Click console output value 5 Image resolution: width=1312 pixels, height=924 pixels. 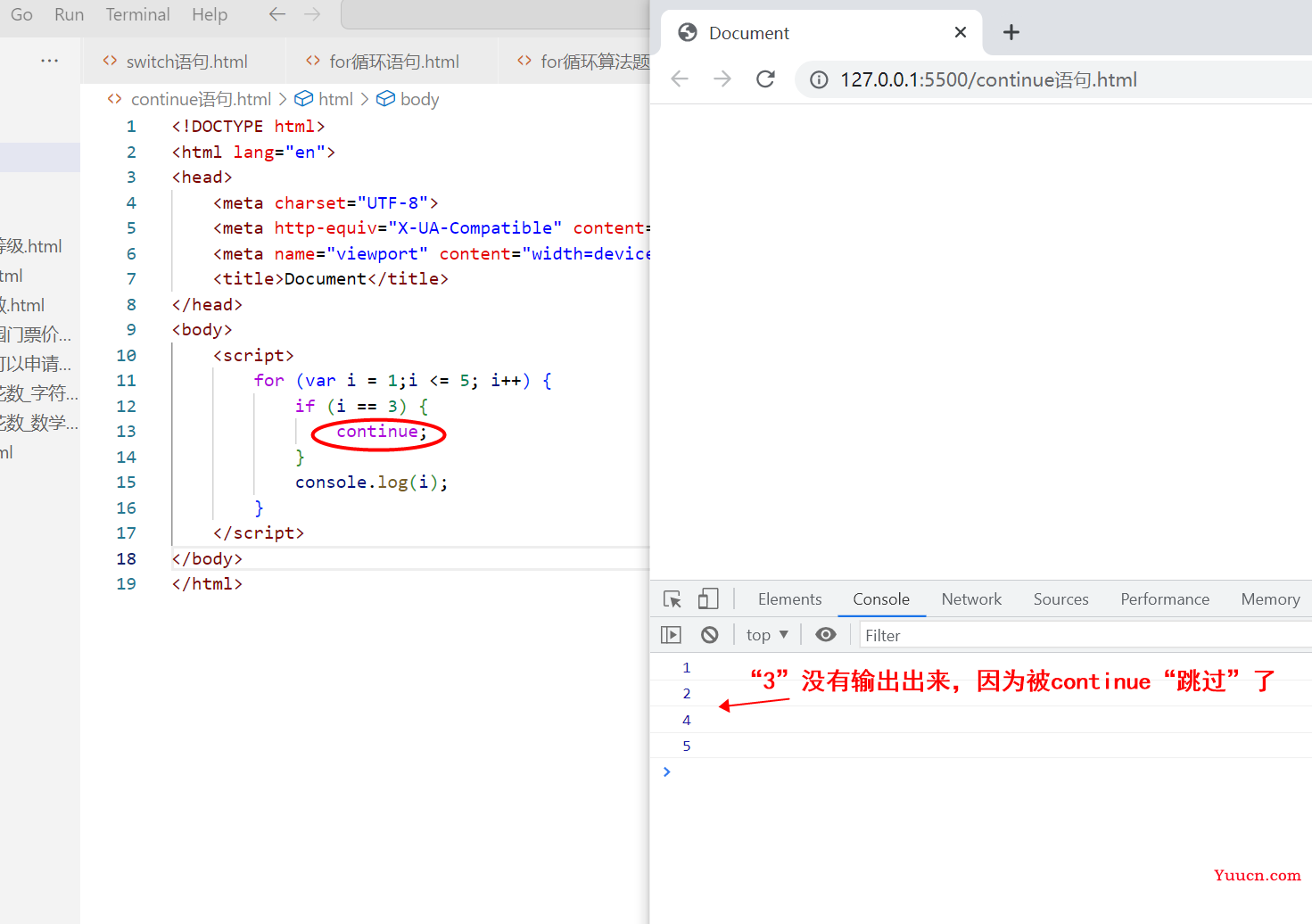tap(687, 747)
